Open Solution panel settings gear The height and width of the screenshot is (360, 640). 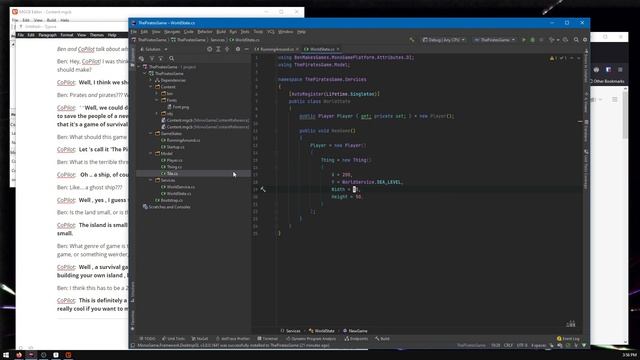[238, 49]
